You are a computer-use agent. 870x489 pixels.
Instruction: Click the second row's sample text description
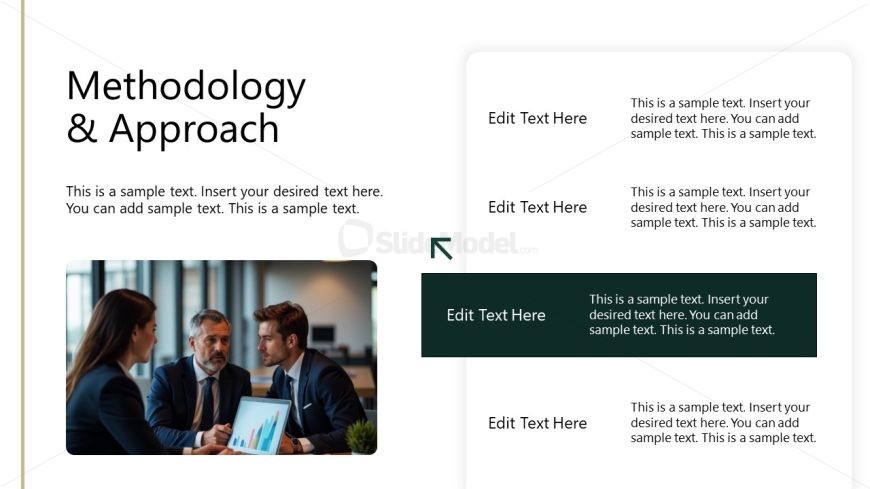pyautogui.click(x=723, y=207)
